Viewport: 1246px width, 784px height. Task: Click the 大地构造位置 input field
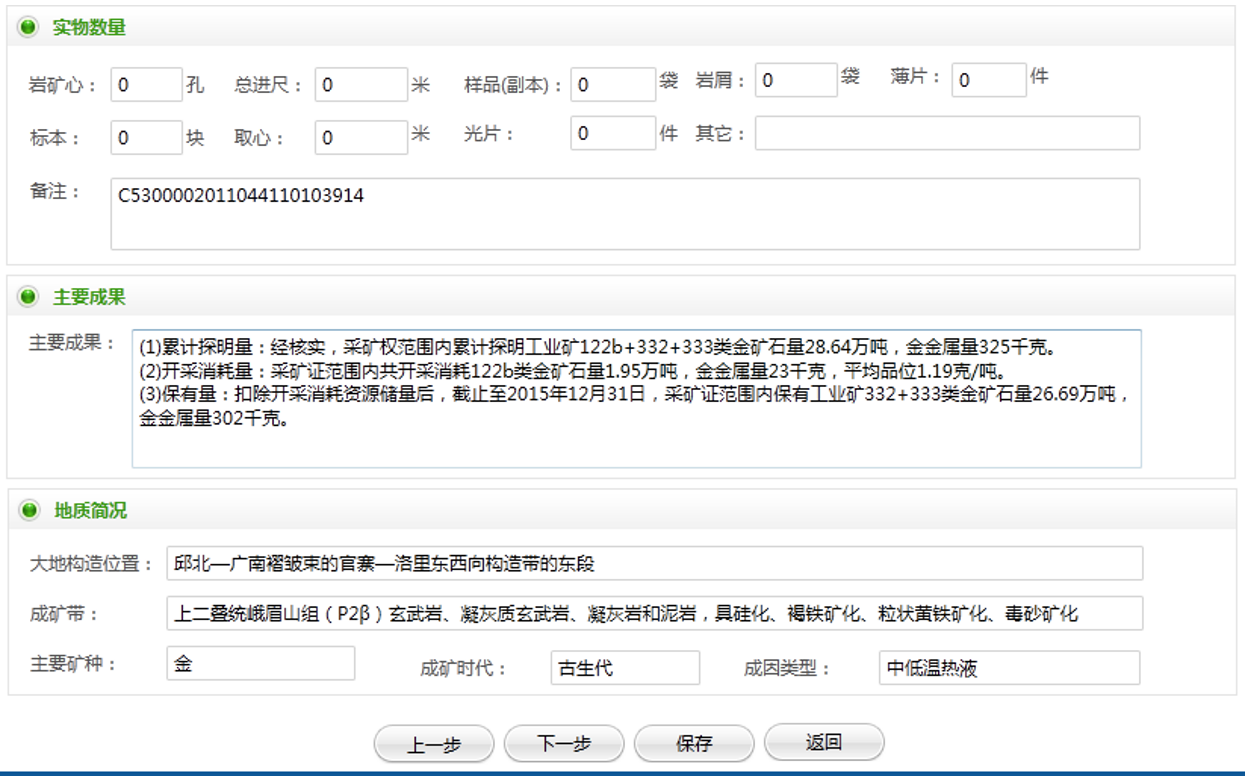654,563
